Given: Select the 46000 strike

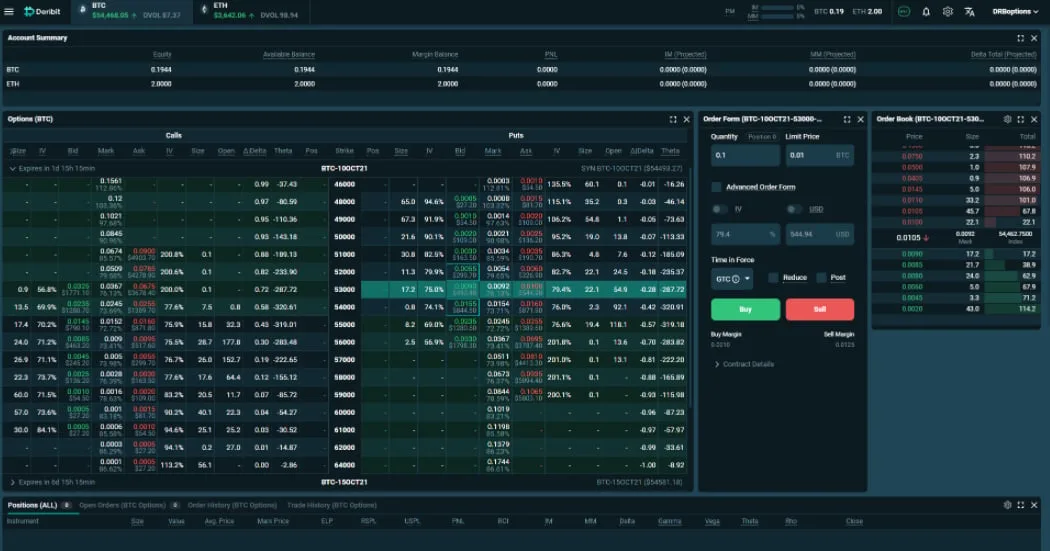Looking at the screenshot, I should point(344,184).
